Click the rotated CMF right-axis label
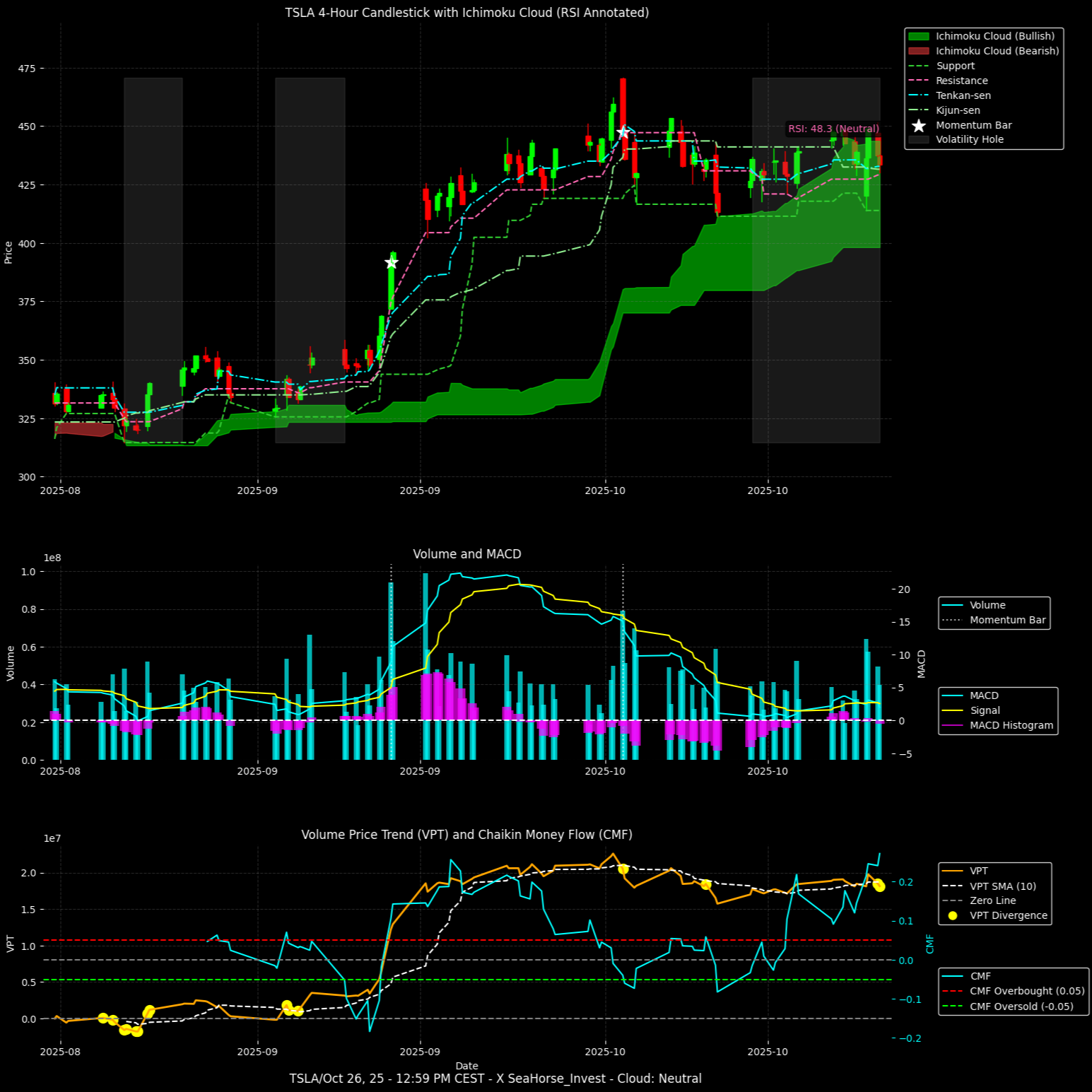This screenshot has height=1092, width=1092. coord(930,944)
